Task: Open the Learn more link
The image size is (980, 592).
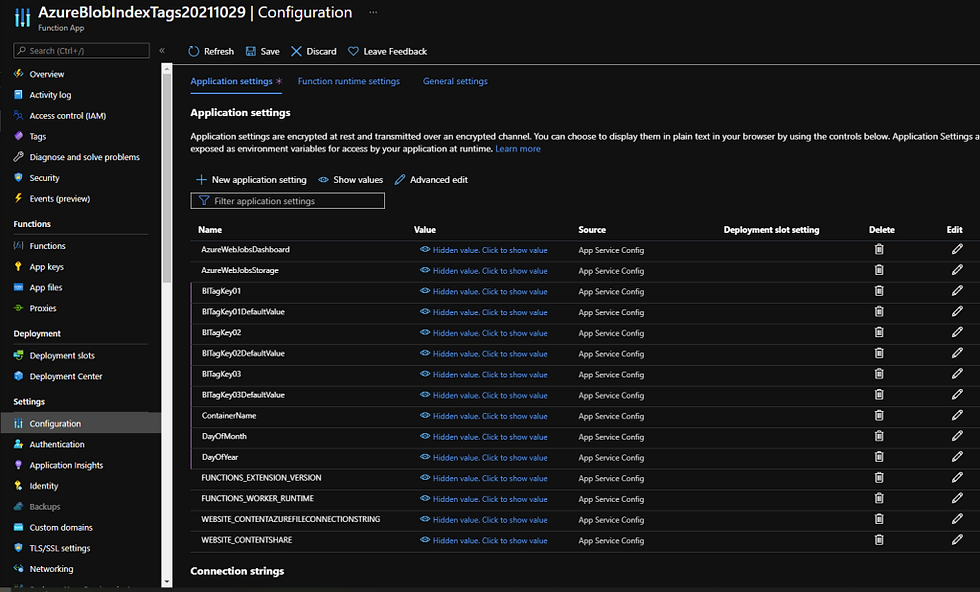Action: (518, 149)
